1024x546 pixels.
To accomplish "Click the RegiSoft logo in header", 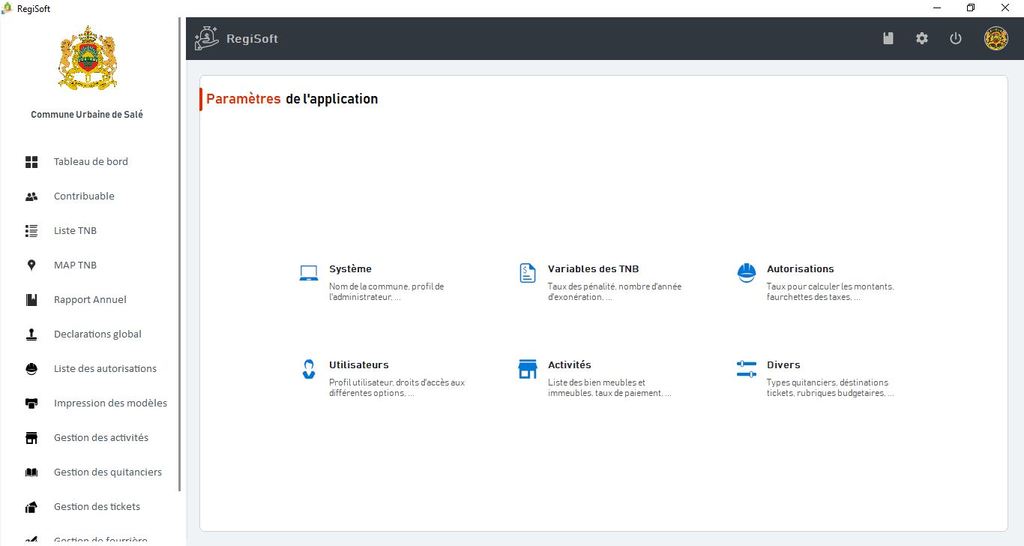I will point(207,38).
